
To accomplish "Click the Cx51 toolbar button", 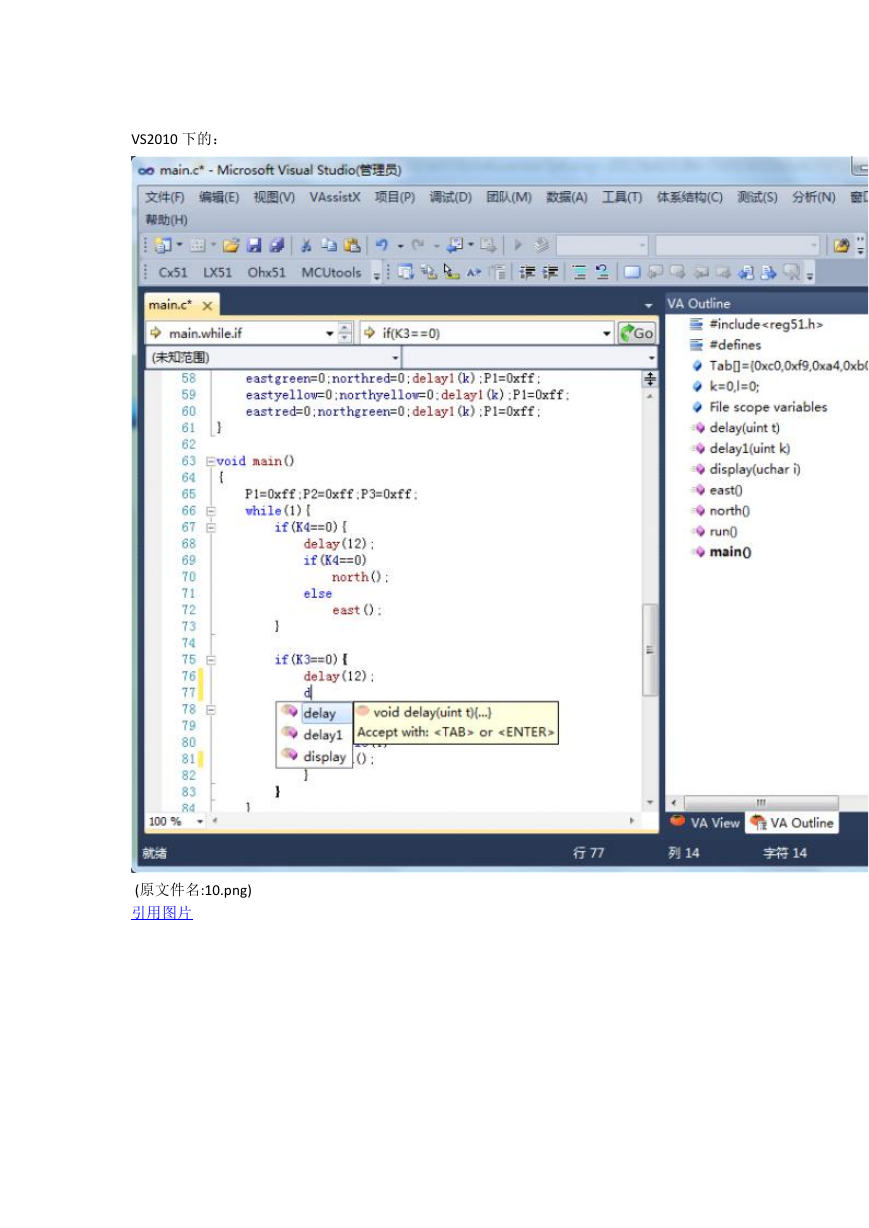I will tap(173, 272).
